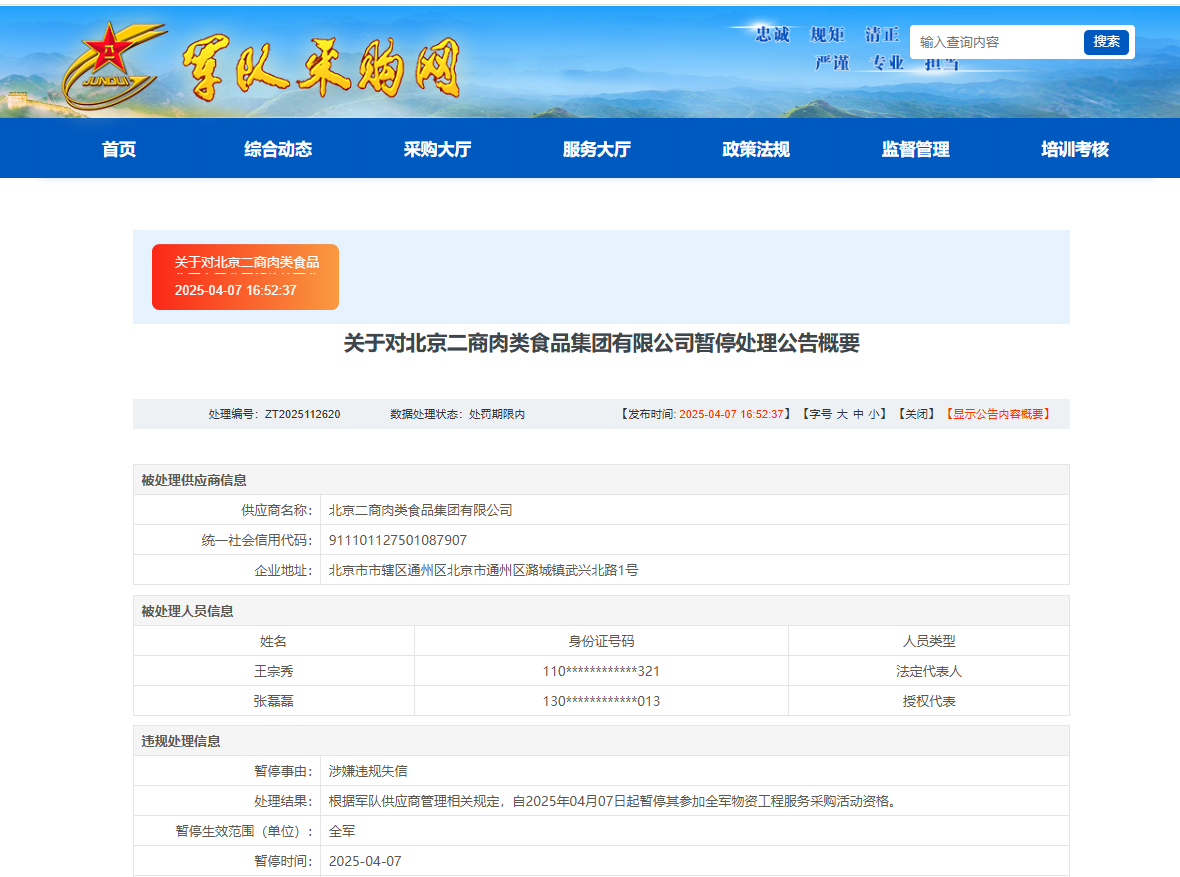Image resolution: width=1180 pixels, height=877 pixels.
Task: Click the 搜索 search button
Action: click(1106, 42)
